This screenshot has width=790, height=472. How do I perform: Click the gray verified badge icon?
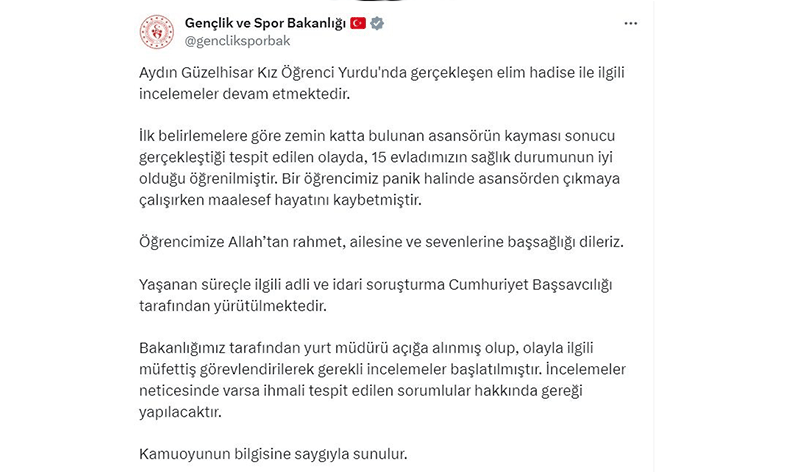click(377, 23)
